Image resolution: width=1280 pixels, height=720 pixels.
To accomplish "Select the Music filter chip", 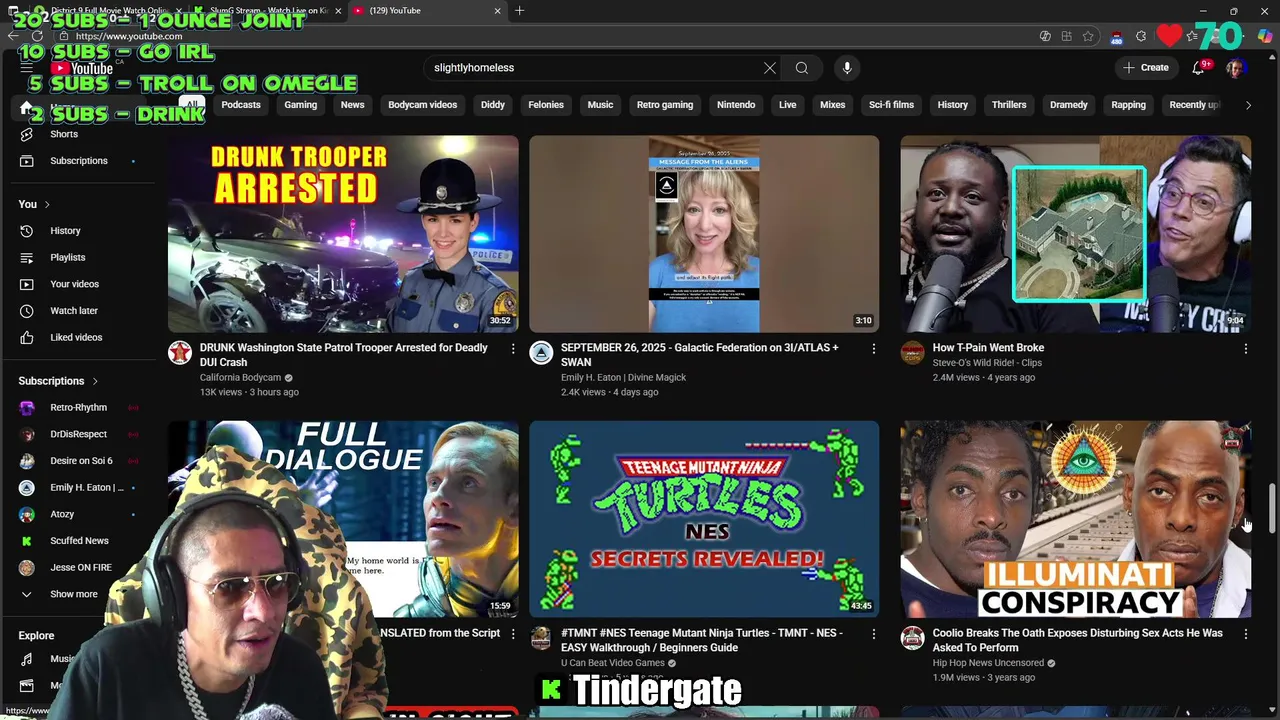I will [x=600, y=105].
